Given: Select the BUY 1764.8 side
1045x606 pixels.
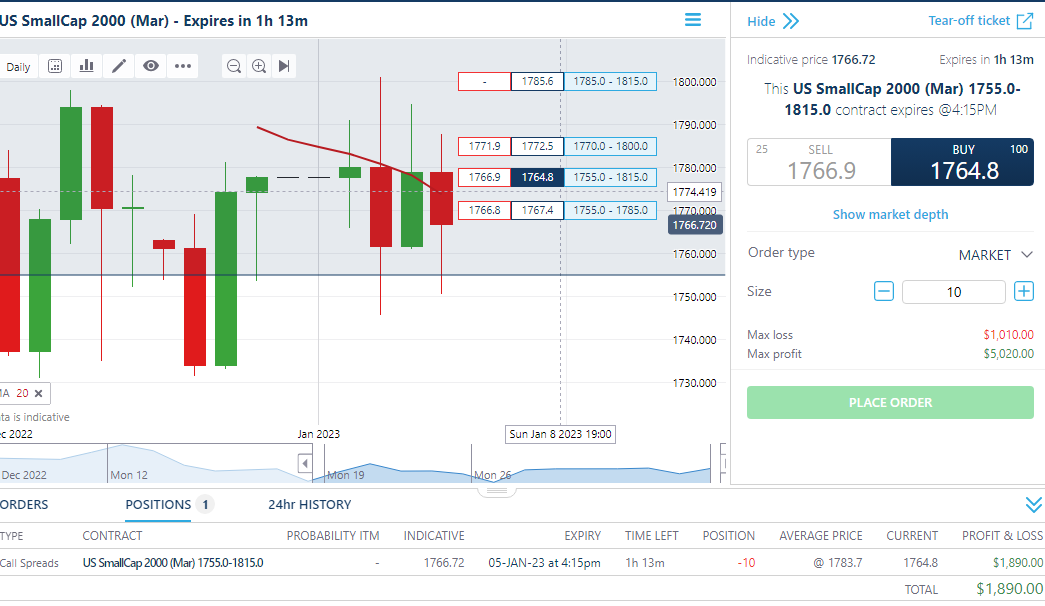Looking at the screenshot, I should click(x=962, y=162).
